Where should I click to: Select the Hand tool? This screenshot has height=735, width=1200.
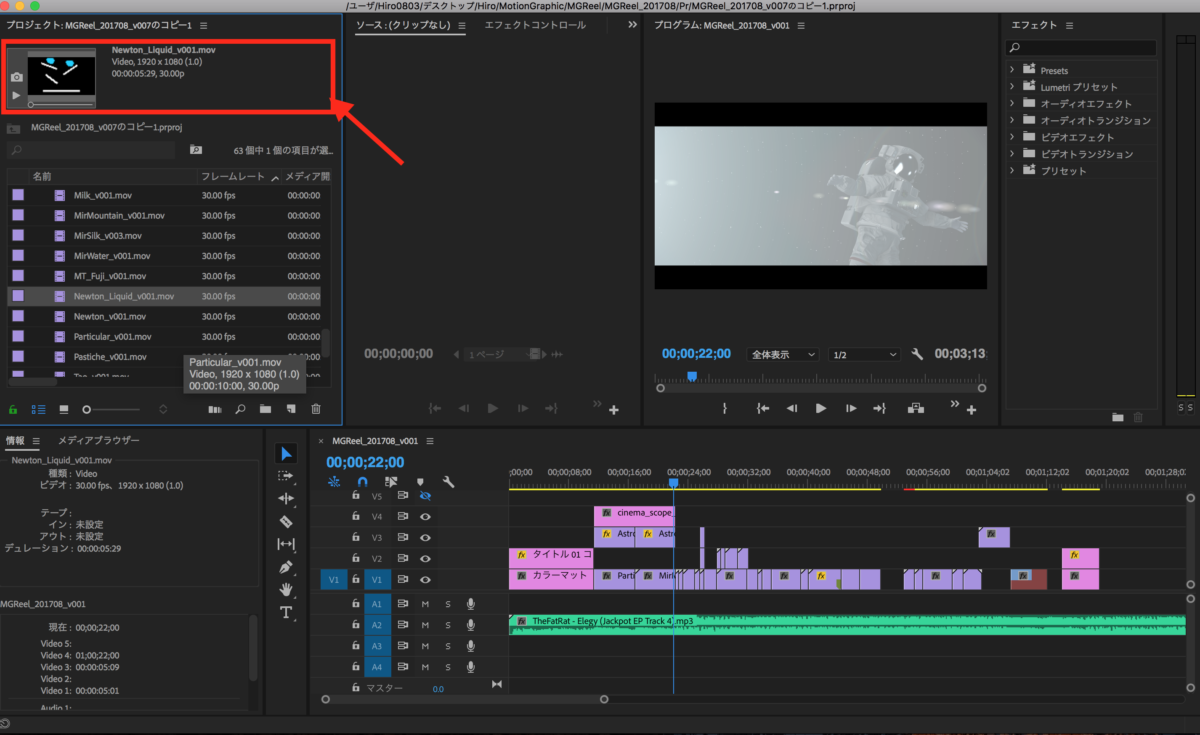click(286, 589)
